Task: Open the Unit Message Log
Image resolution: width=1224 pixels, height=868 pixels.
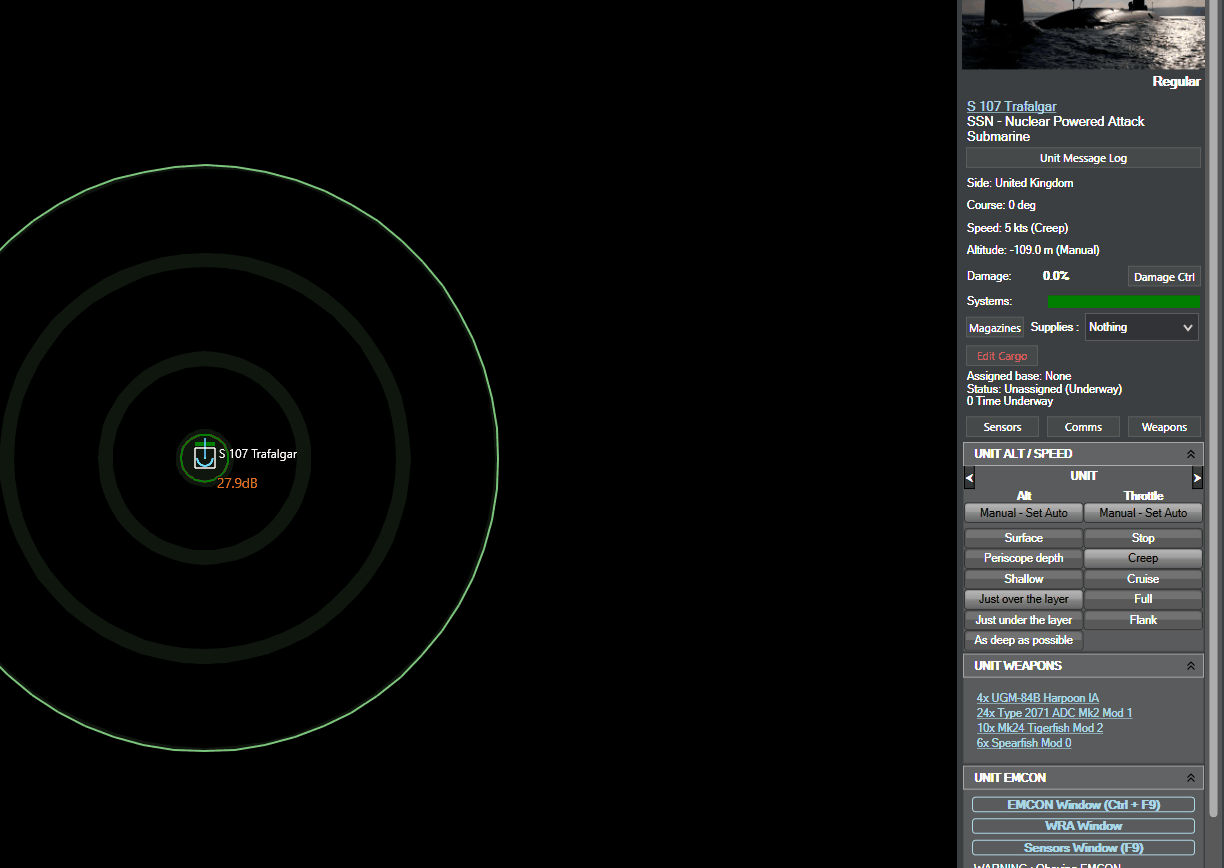Action: pyautogui.click(x=1083, y=158)
